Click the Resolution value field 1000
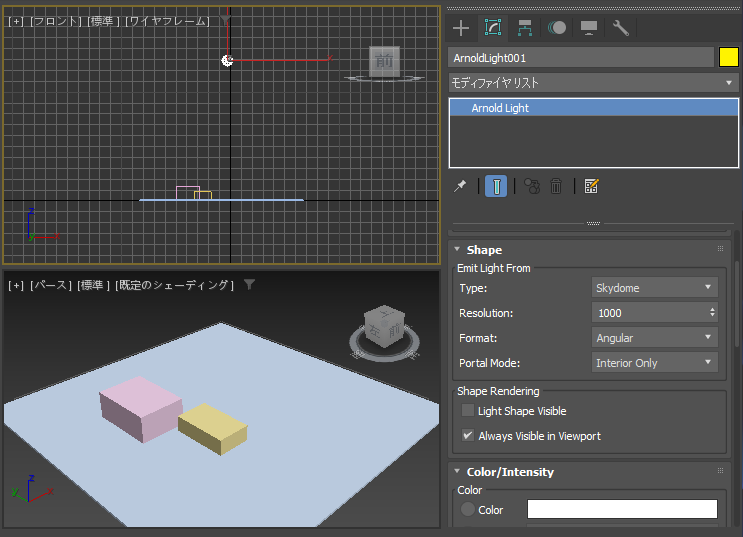The width and height of the screenshot is (743, 537). tap(650, 313)
